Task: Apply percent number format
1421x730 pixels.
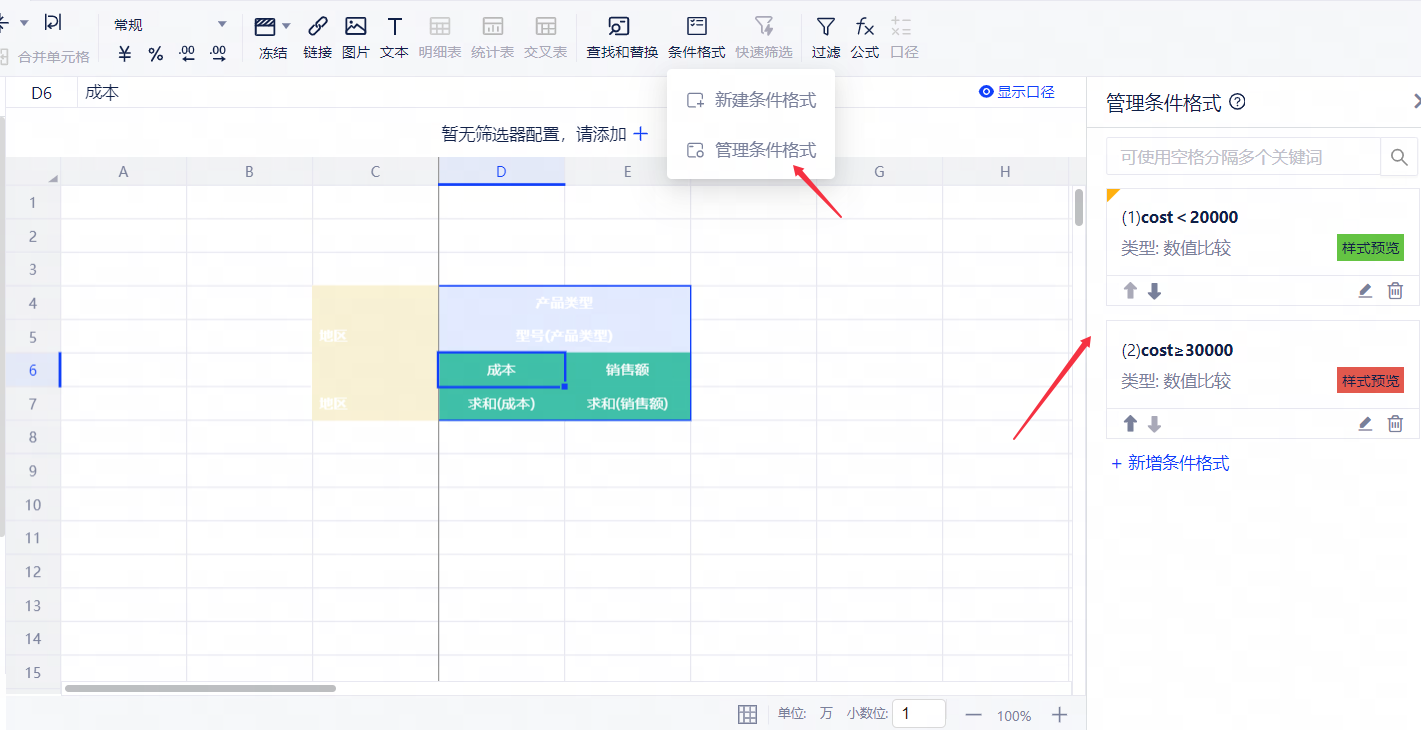Action: (156, 55)
